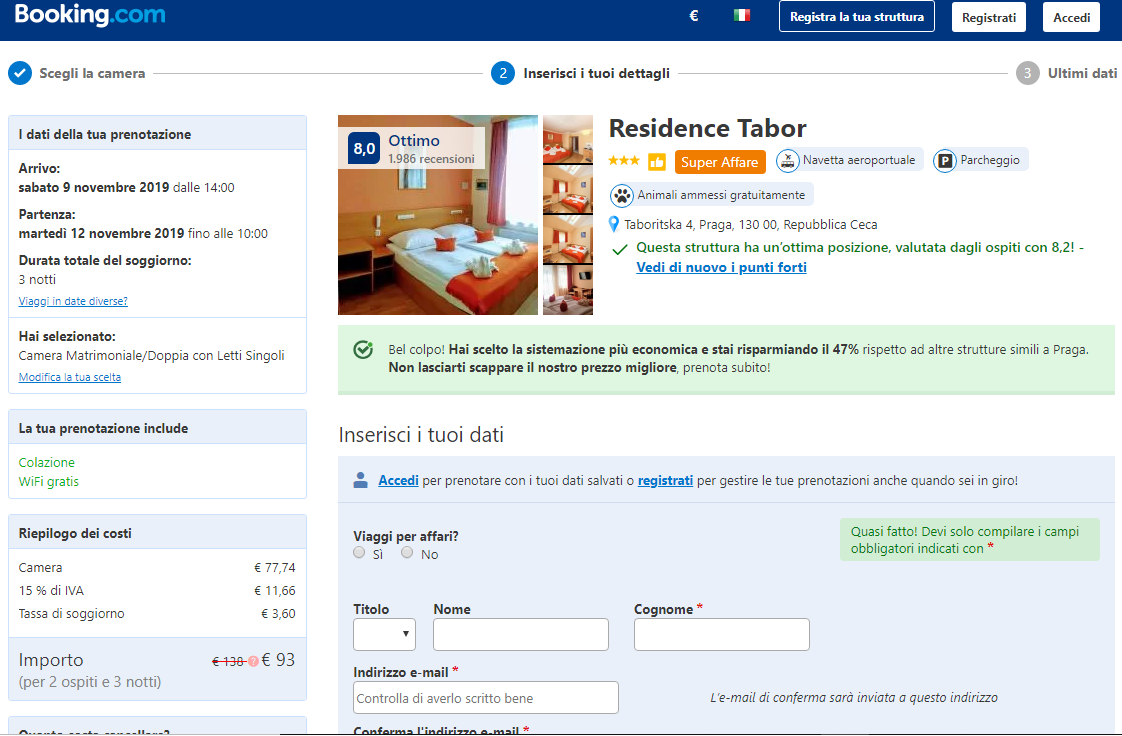Click Registra la tua struttura button

[857, 16]
